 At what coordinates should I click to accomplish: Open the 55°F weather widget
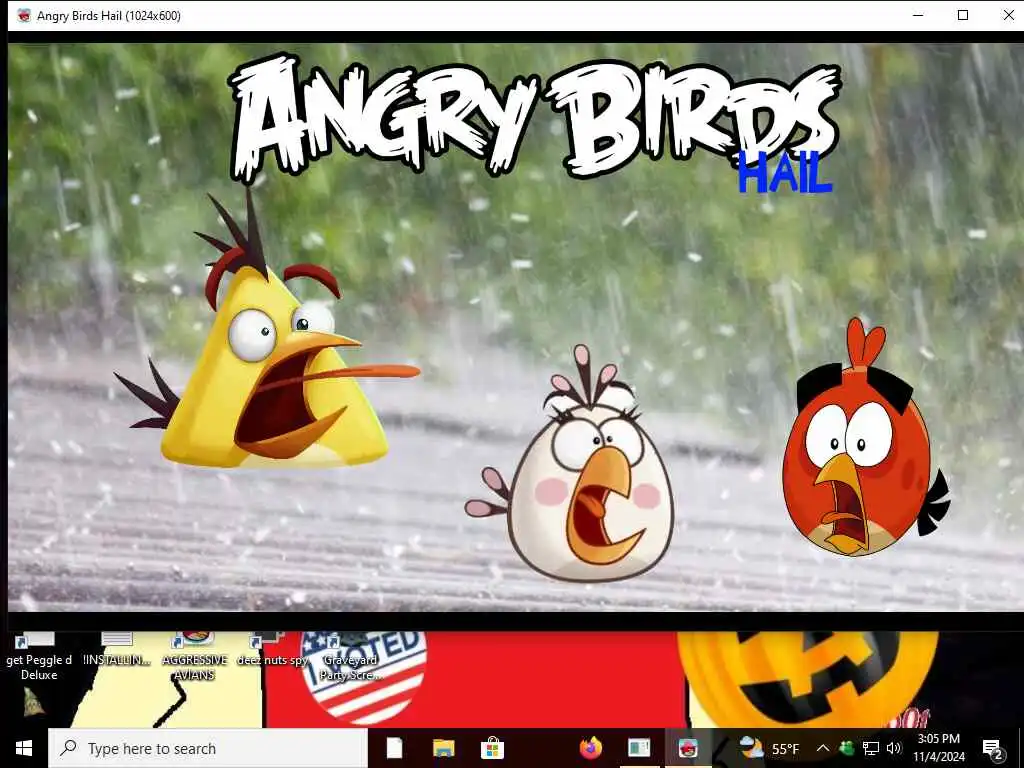(769, 748)
